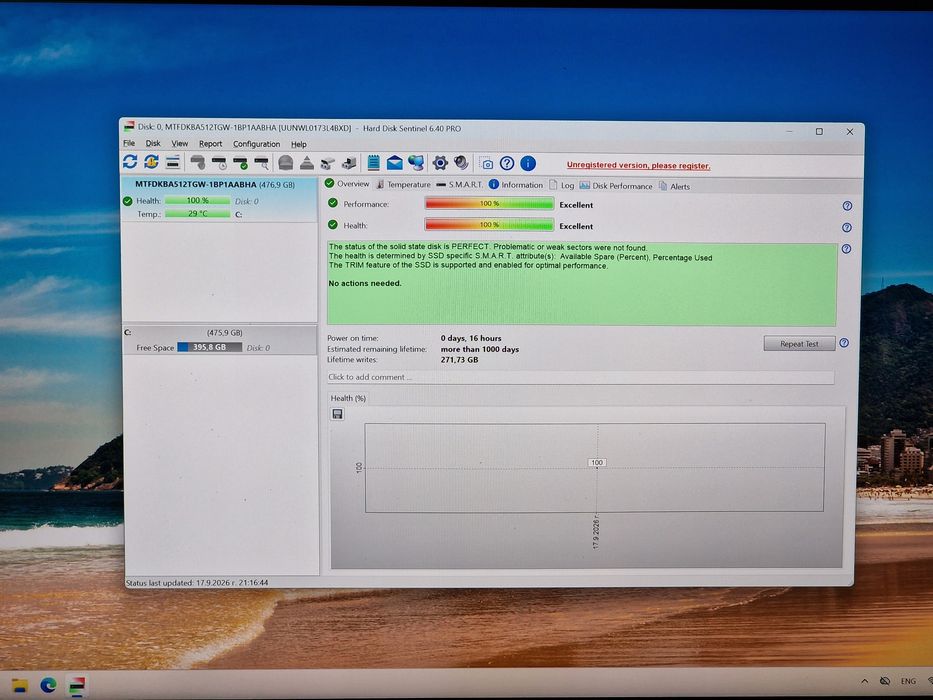Switch to the Temperature tab
Image resolution: width=933 pixels, height=700 pixels.
point(403,185)
